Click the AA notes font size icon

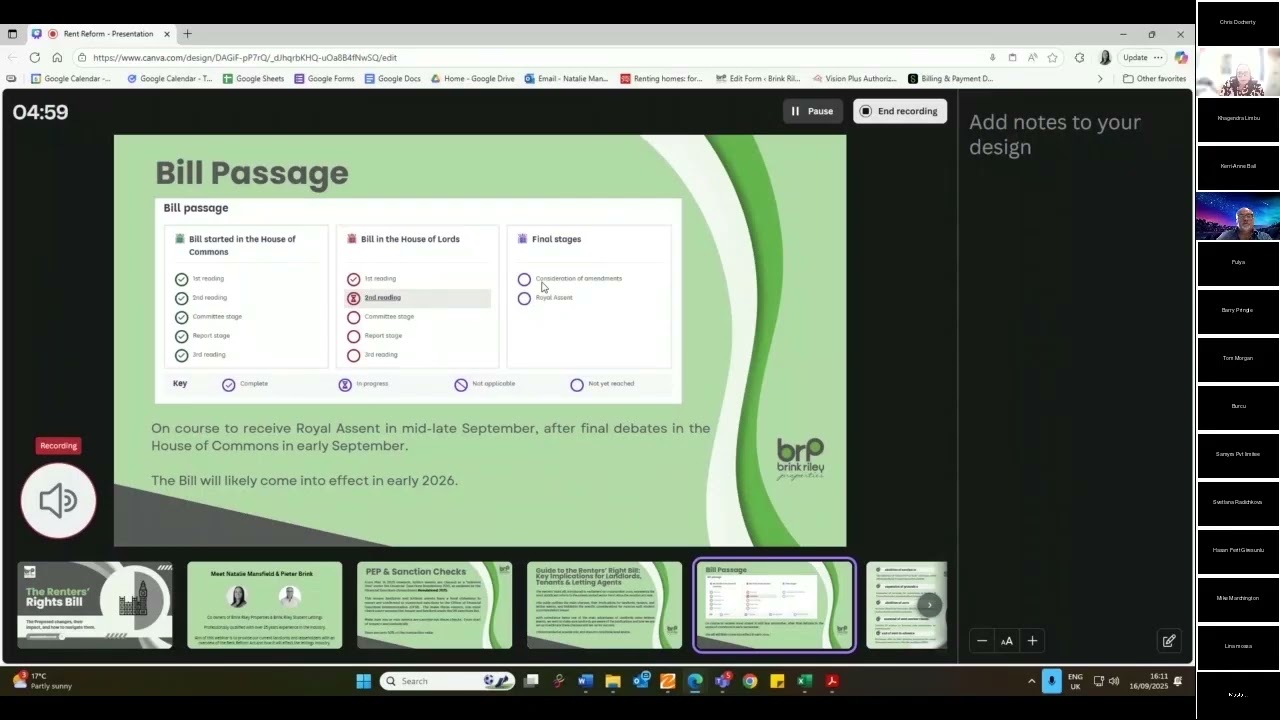(x=1007, y=641)
